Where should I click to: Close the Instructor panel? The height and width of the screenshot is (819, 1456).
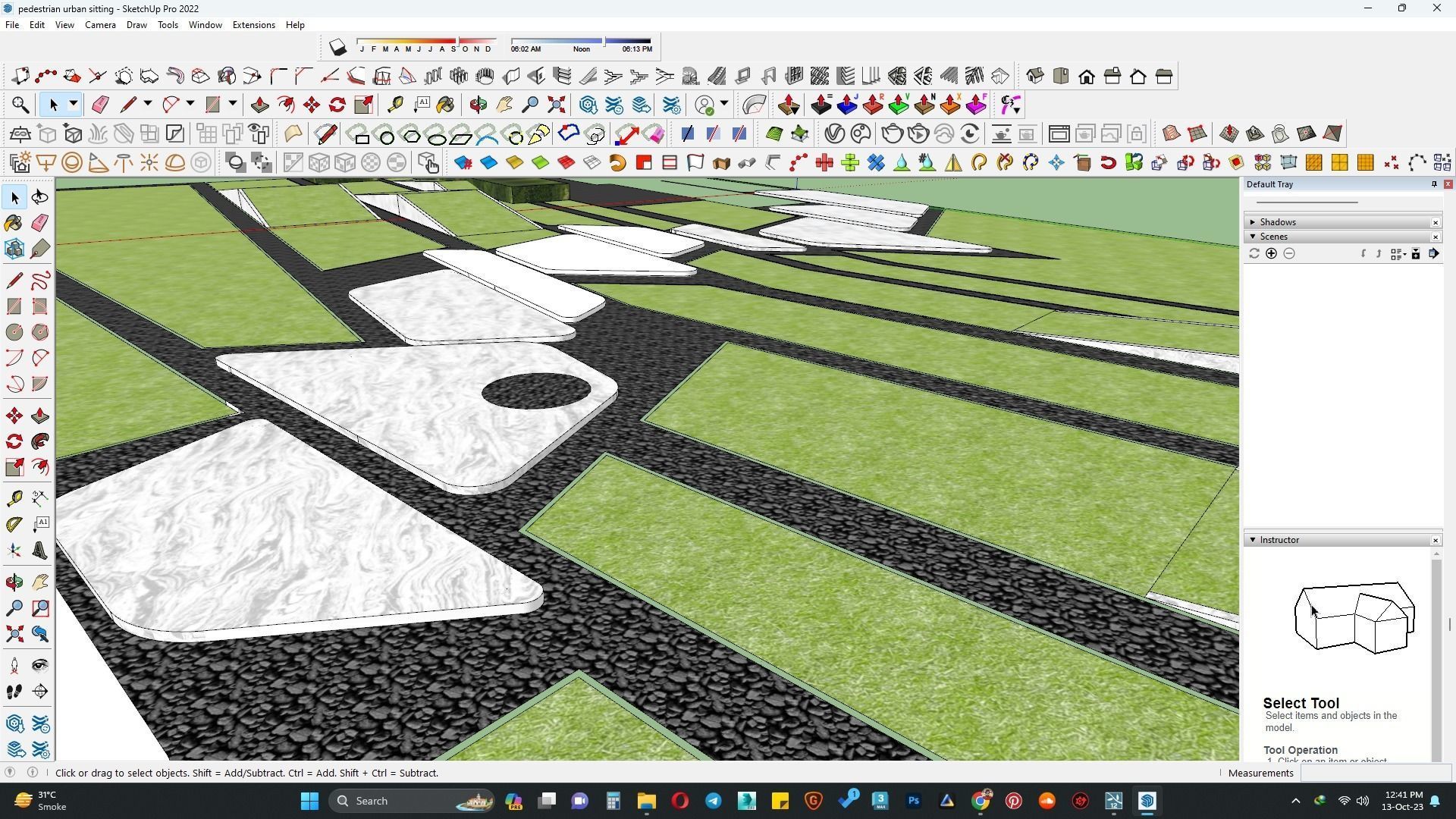tap(1436, 541)
